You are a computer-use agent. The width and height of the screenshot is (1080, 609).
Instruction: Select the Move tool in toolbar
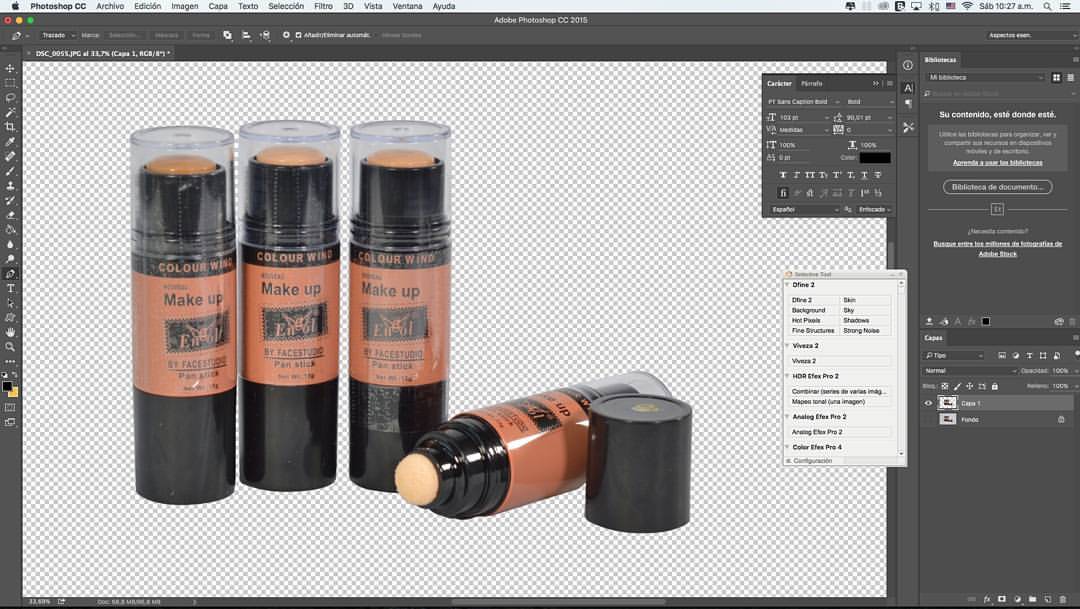click(10, 68)
